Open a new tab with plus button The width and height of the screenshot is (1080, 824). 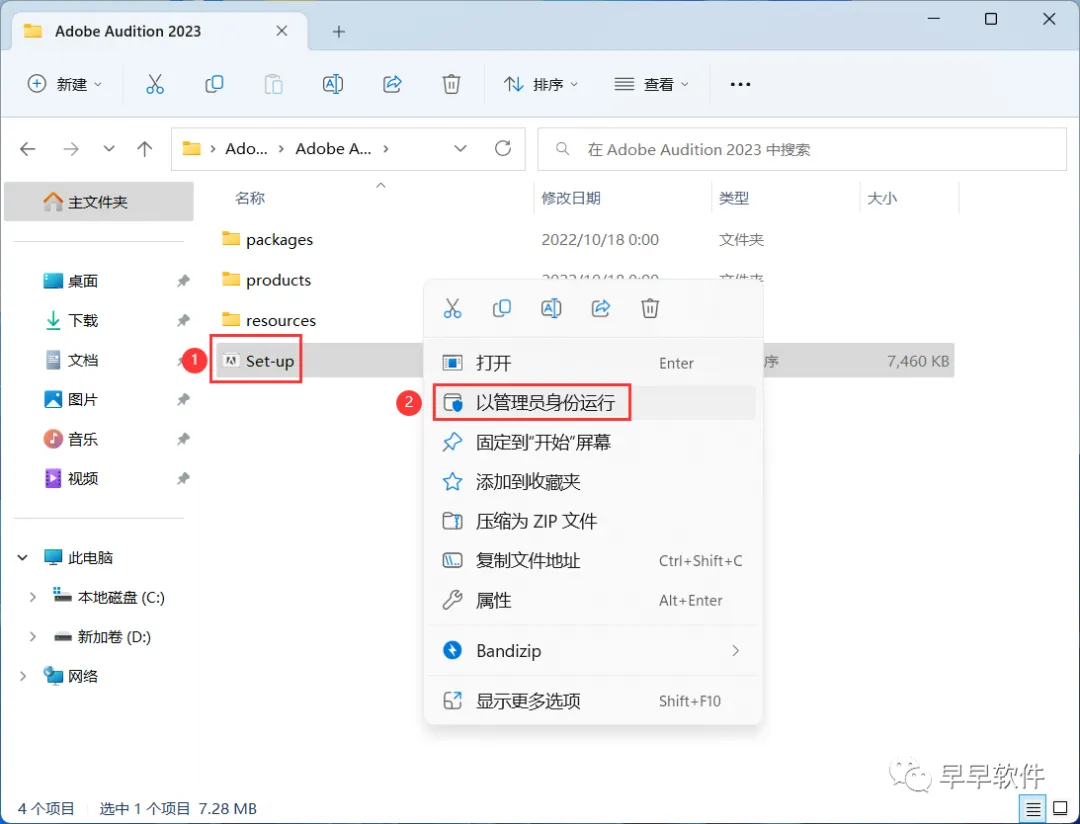(x=338, y=32)
